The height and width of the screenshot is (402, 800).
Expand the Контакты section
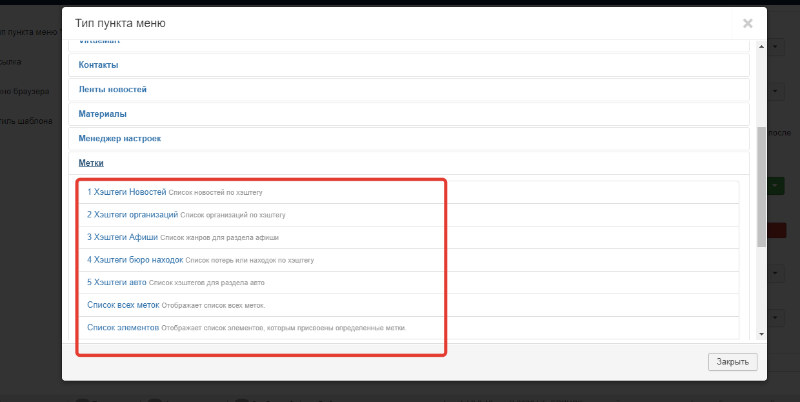[99, 65]
